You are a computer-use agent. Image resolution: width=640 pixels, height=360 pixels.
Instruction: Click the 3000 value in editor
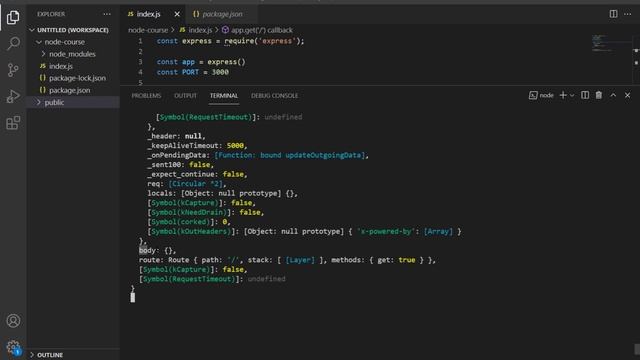(x=220, y=72)
